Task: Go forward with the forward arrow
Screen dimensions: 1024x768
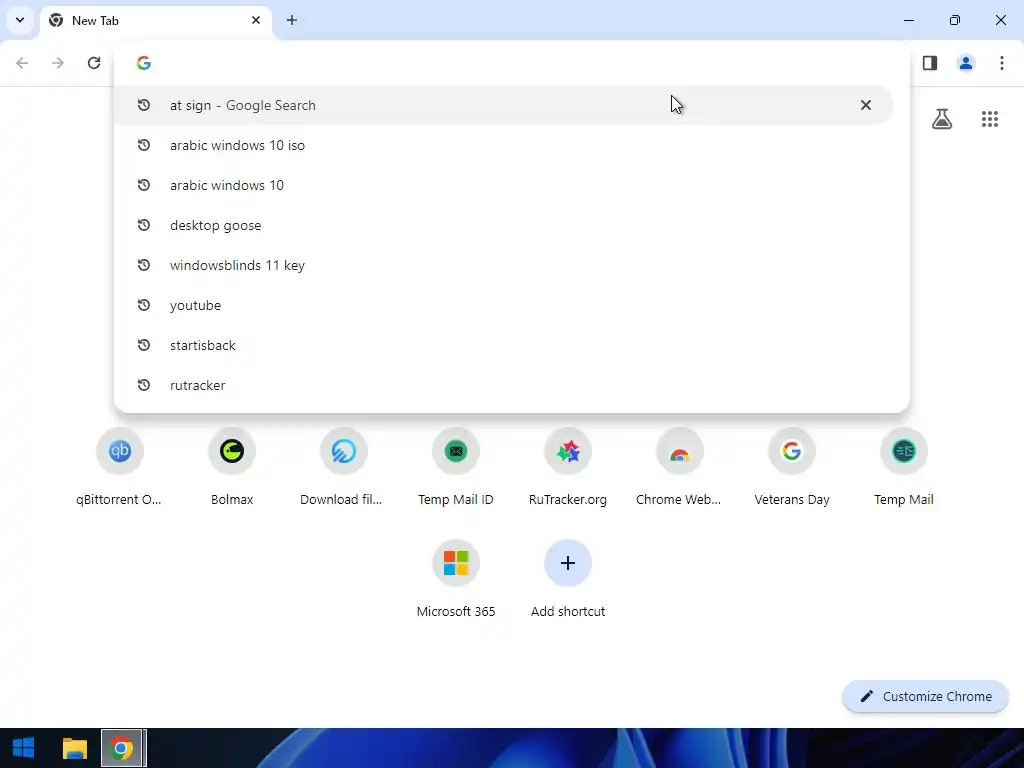Action: (58, 63)
